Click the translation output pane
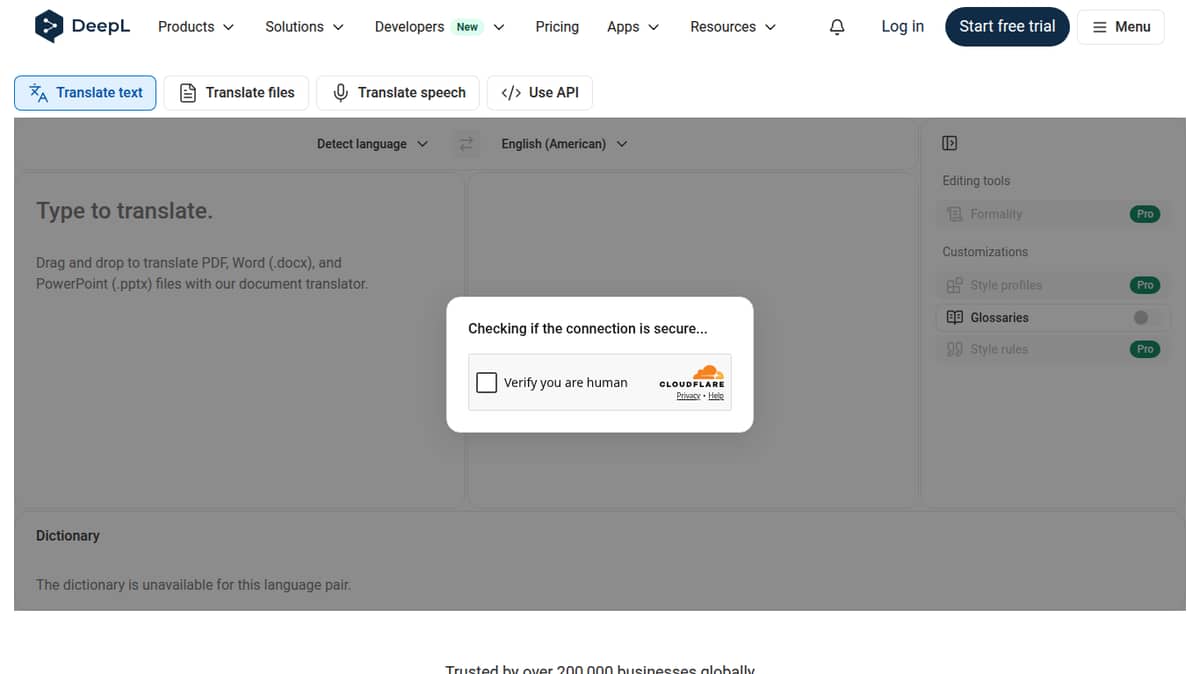 (692, 340)
